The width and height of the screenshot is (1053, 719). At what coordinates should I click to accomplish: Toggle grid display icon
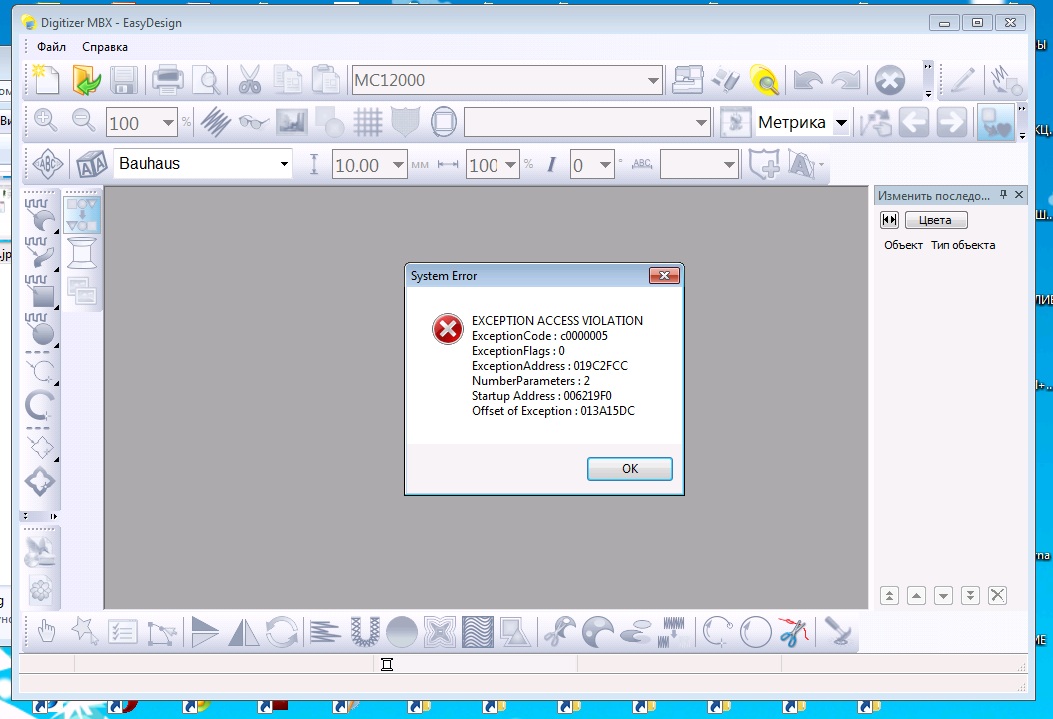[368, 122]
